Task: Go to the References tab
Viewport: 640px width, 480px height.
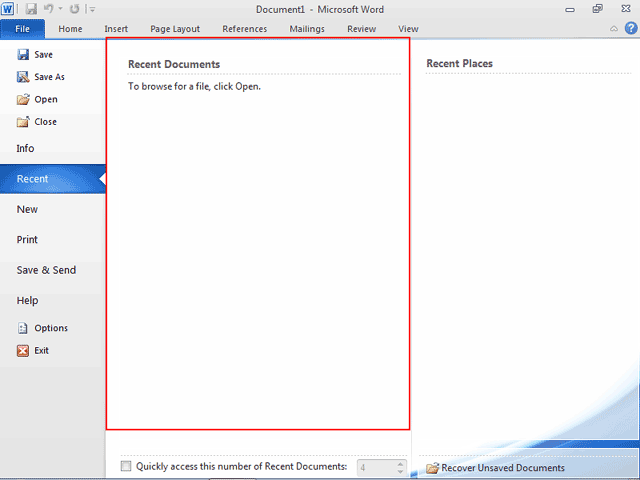Action: click(x=244, y=29)
